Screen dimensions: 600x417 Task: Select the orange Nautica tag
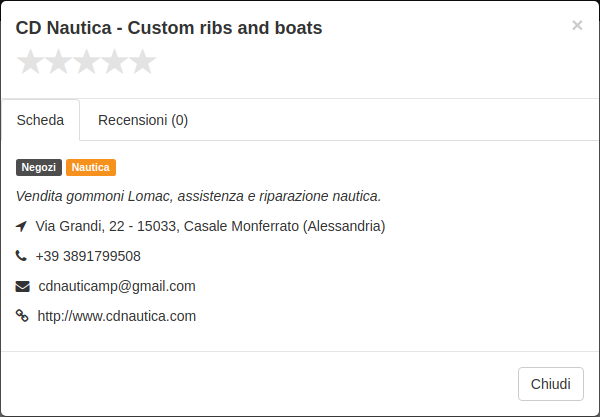91,168
